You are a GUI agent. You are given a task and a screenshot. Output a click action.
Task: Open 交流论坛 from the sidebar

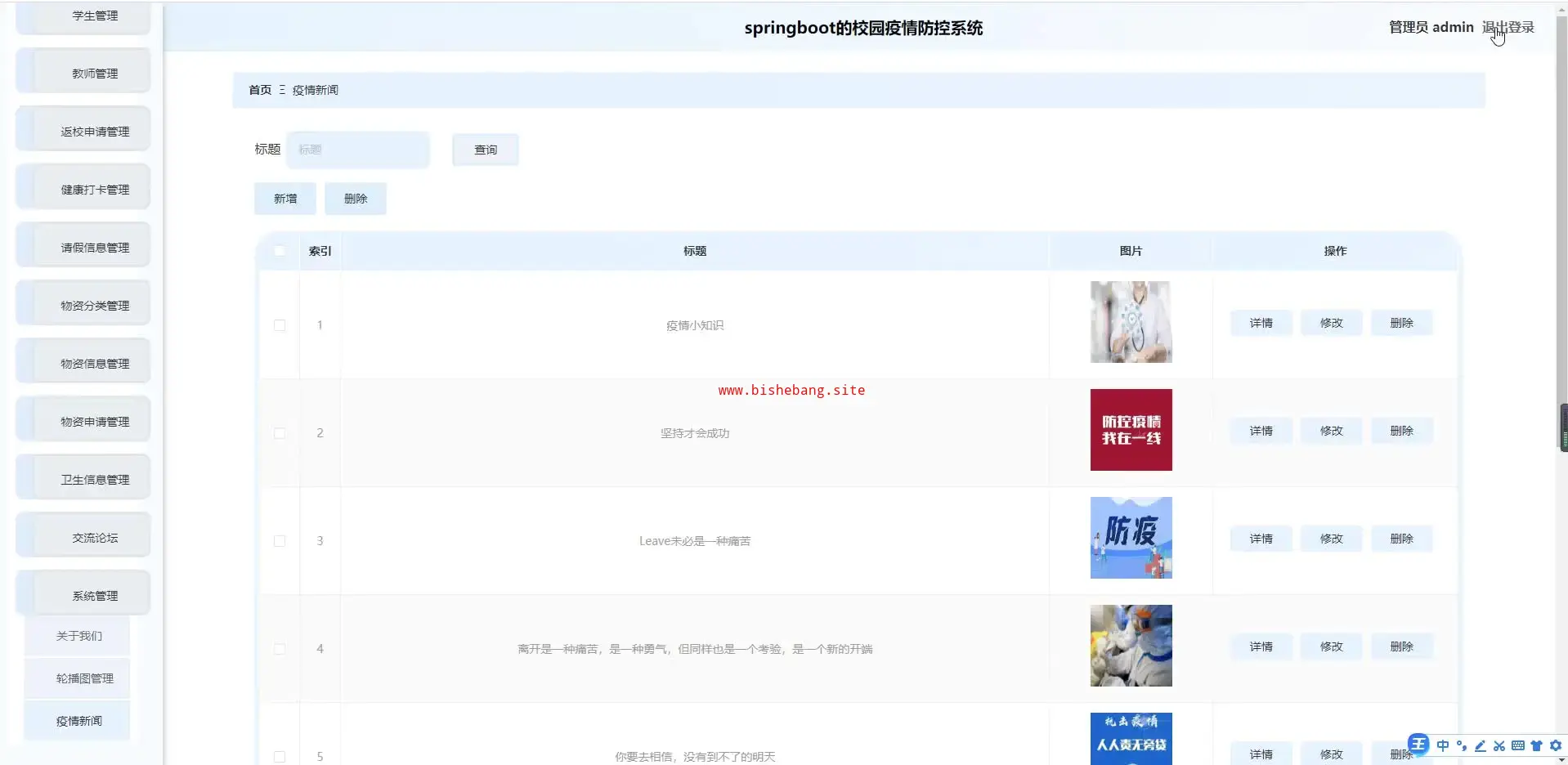tap(83, 535)
